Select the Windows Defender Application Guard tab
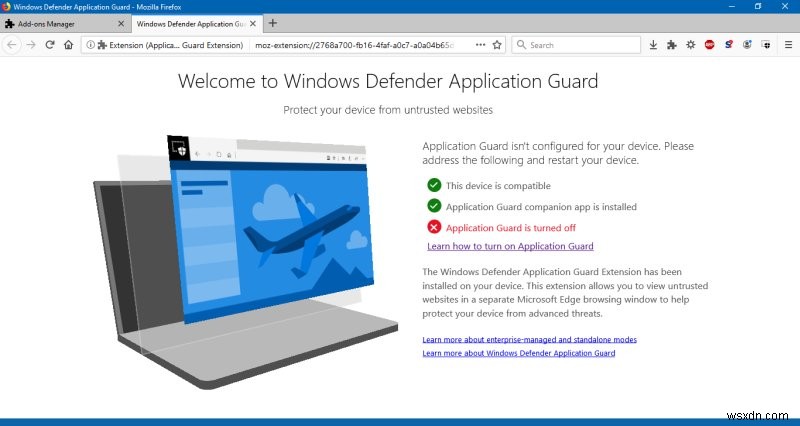Screen dimensions: 800x426 tap(197, 23)
